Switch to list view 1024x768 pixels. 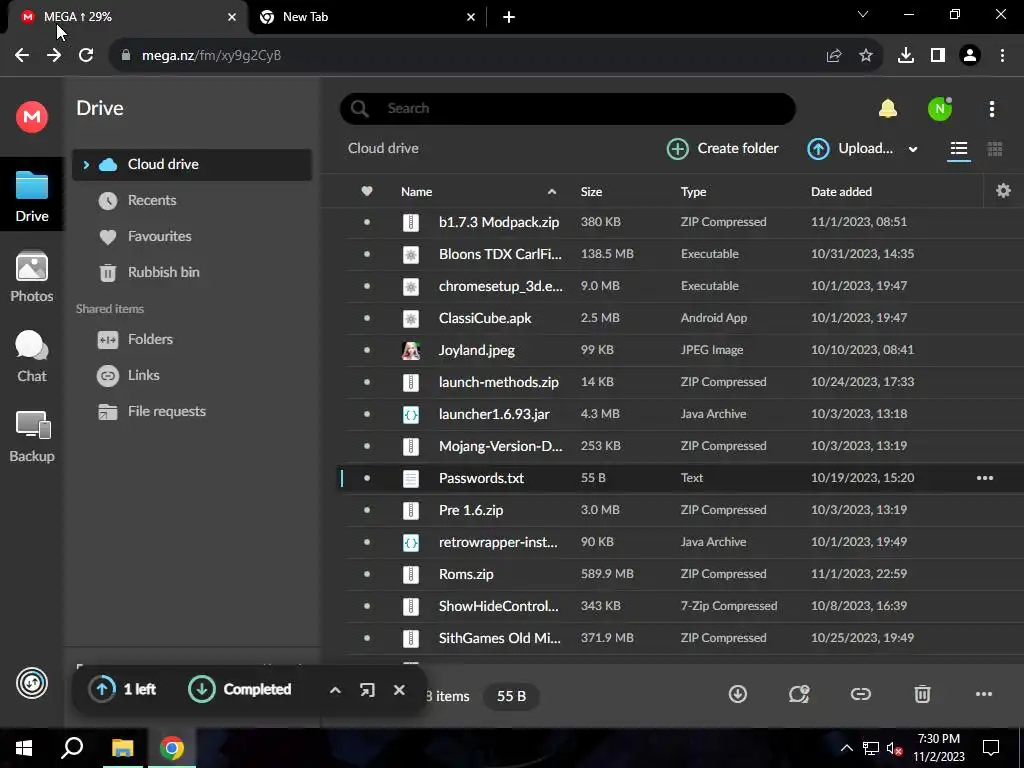(958, 149)
